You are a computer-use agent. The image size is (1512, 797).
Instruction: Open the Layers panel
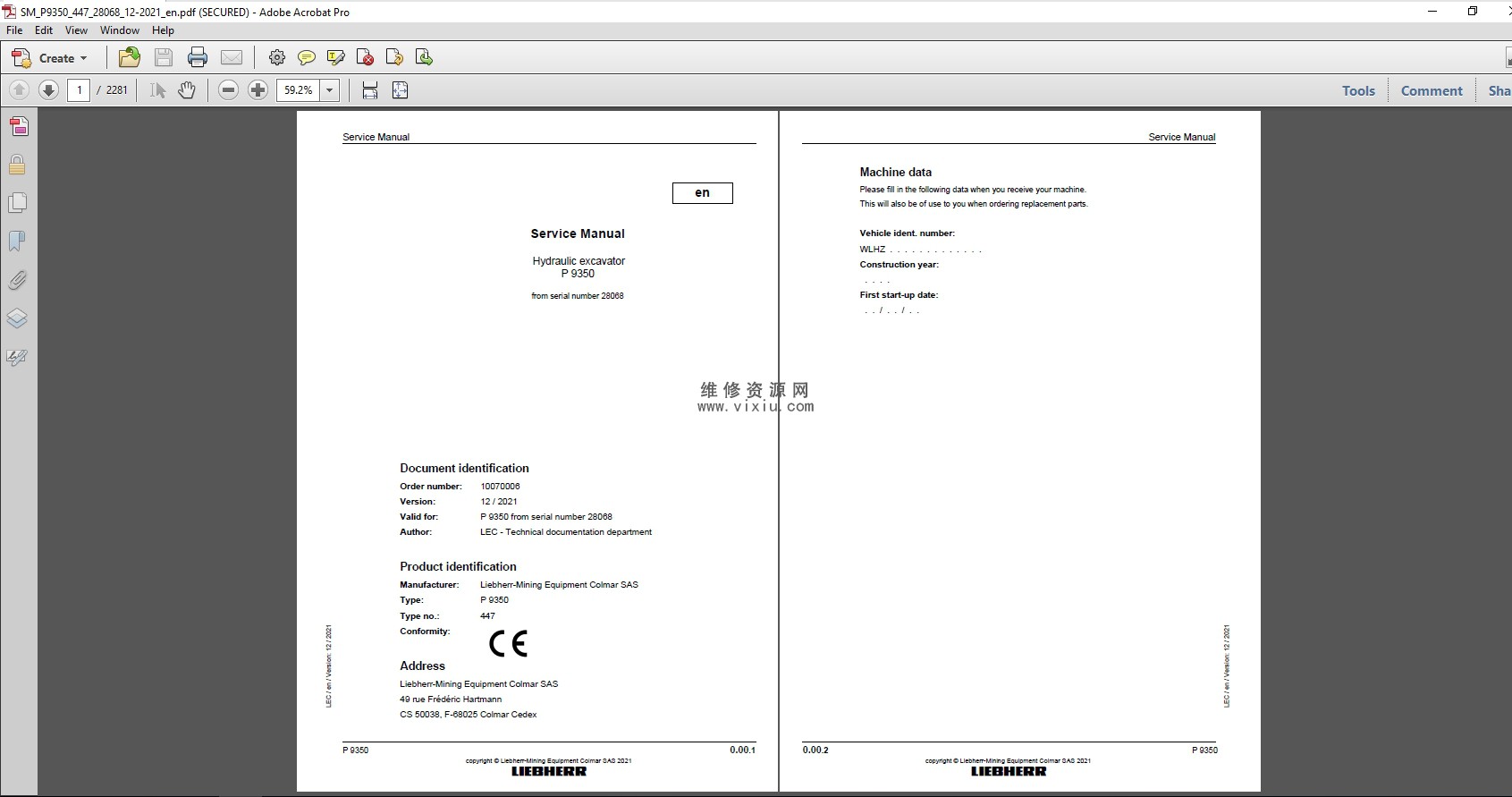[x=17, y=318]
